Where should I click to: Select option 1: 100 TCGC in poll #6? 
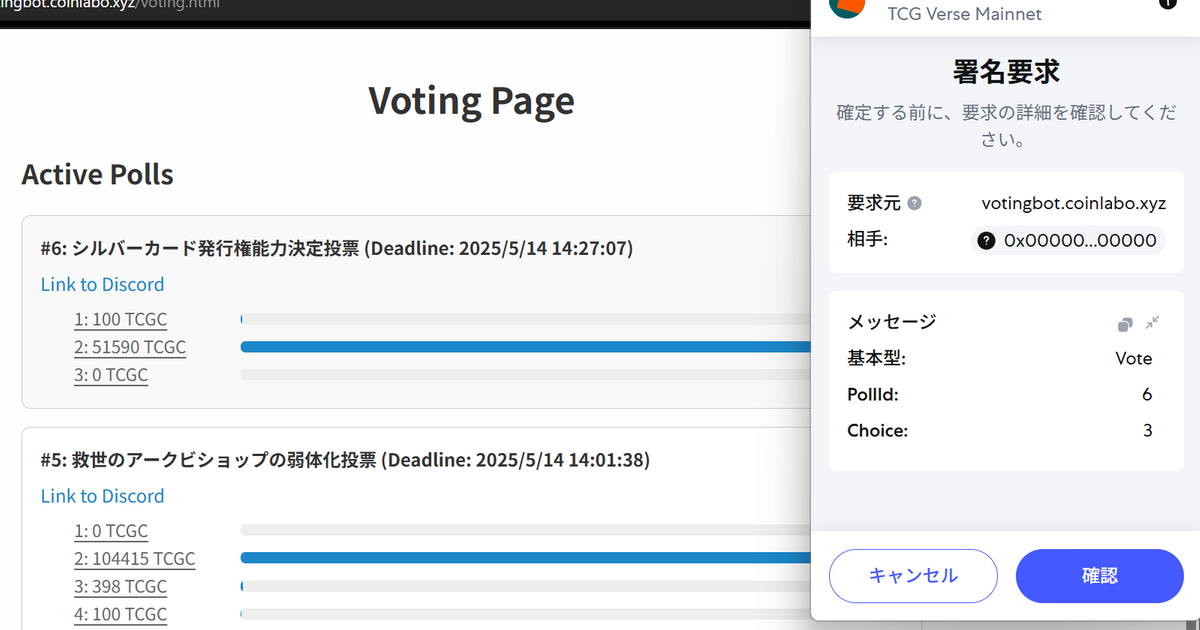pyautogui.click(x=120, y=319)
